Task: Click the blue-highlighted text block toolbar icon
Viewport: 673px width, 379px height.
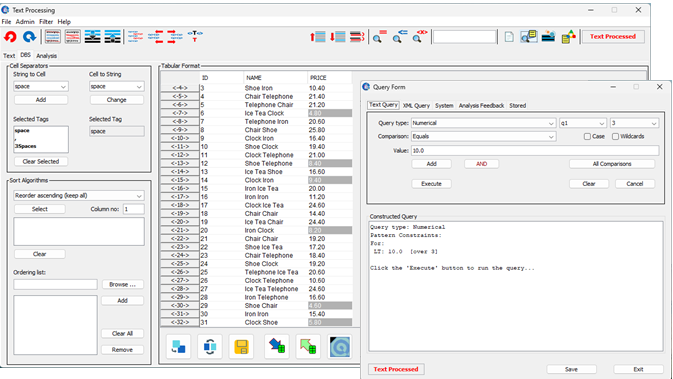Action: click(x=52, y=36)
